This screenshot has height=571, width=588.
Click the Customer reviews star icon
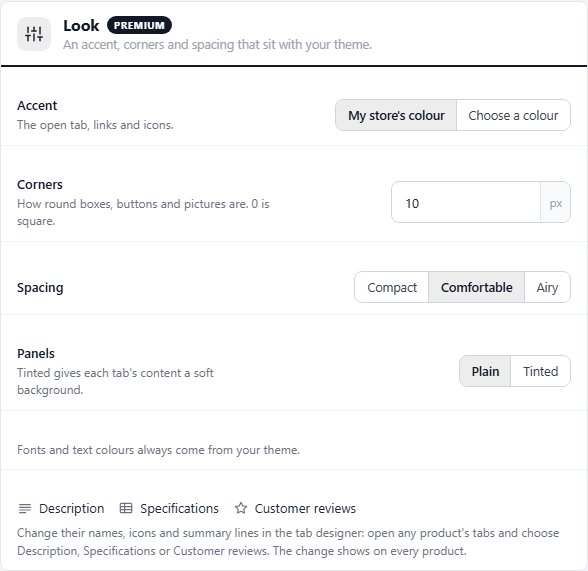[241, 508]
